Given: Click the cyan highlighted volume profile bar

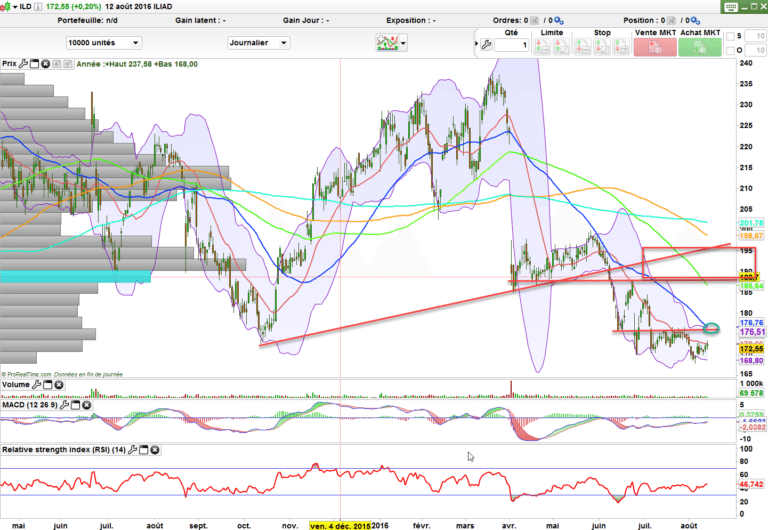Looking at the screenshot, I should click(75, 275).
